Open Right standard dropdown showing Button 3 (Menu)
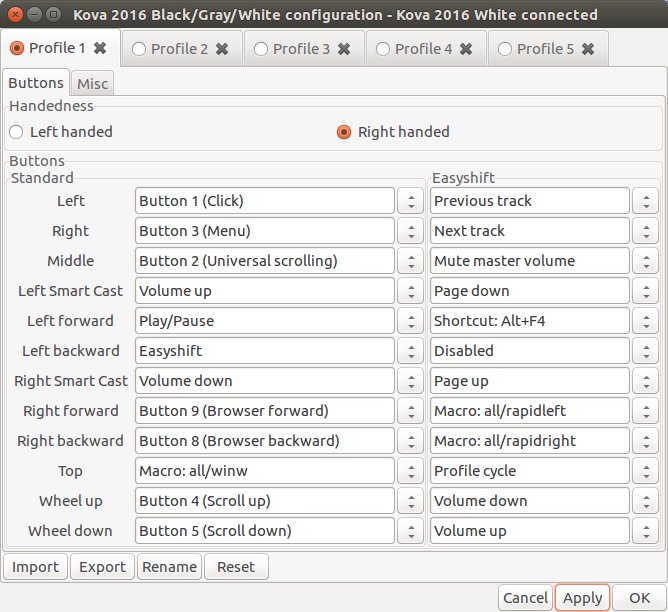The height and width of the screenshot is (612, 668). pyautogui.click(x=265, y=231)
